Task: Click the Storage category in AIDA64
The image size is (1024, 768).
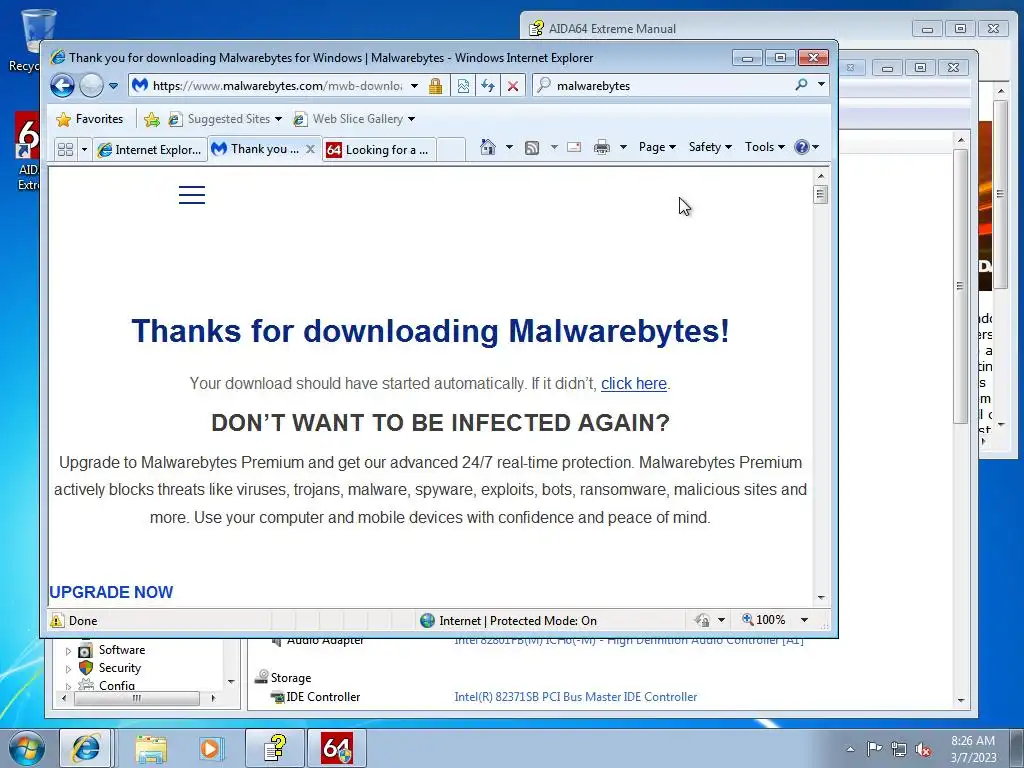Action: coord(291,678)
